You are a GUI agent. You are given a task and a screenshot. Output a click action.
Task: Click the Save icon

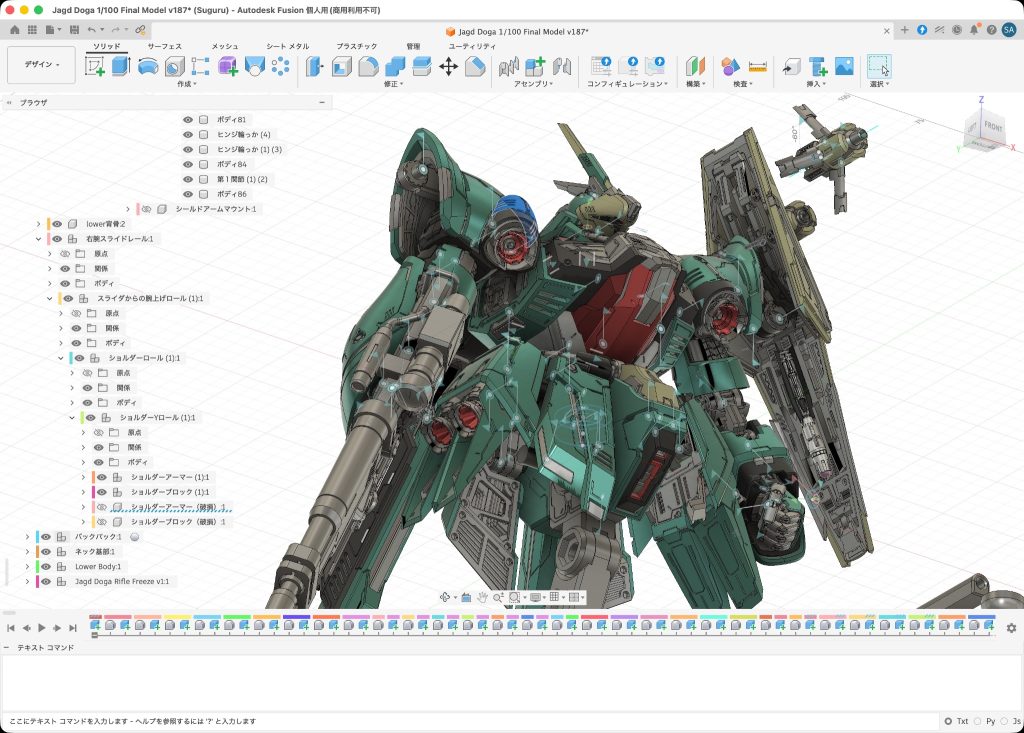point(74,30)
